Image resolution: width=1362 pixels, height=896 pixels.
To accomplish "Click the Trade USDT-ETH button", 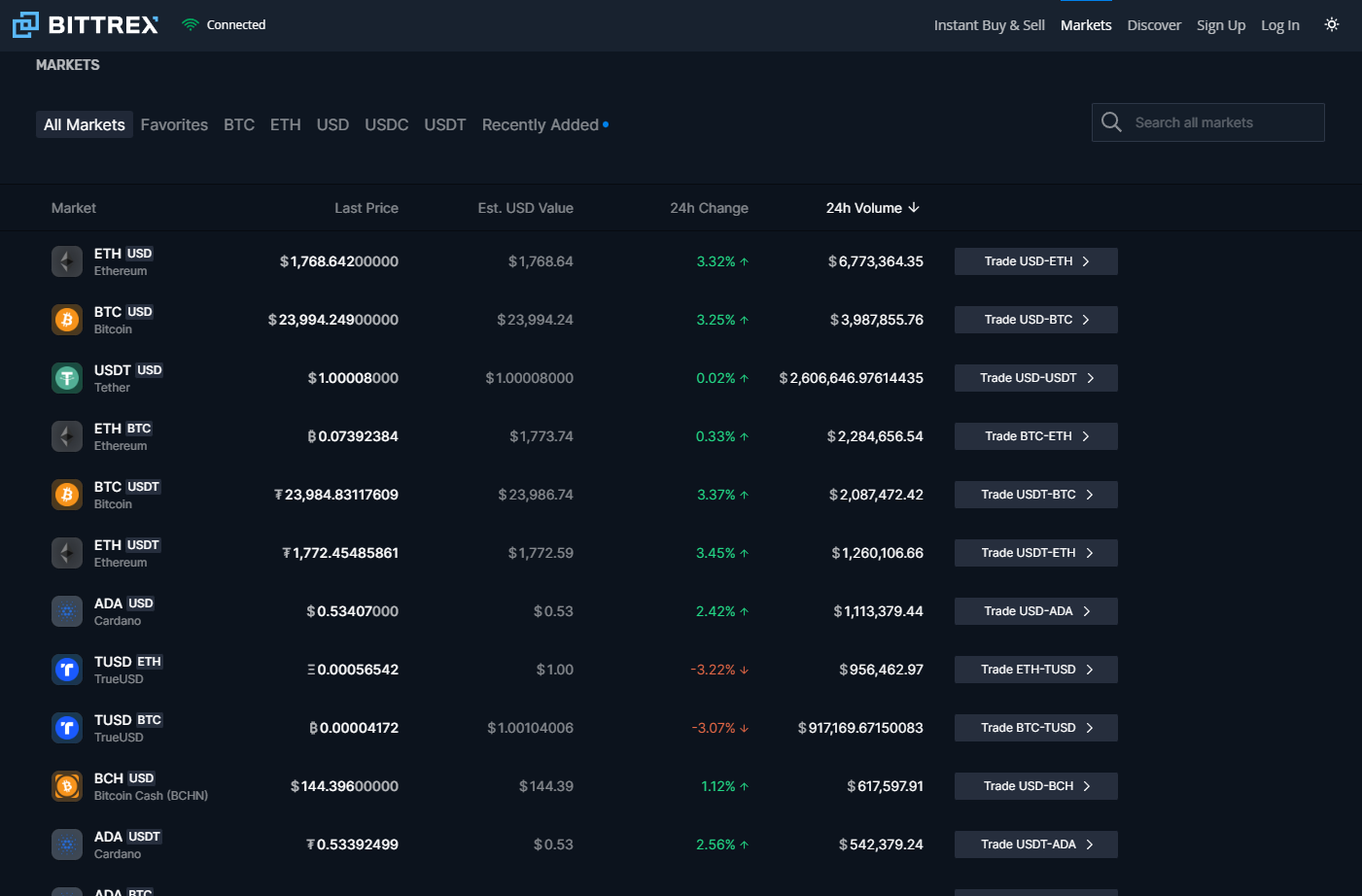I will [1036, 553].
